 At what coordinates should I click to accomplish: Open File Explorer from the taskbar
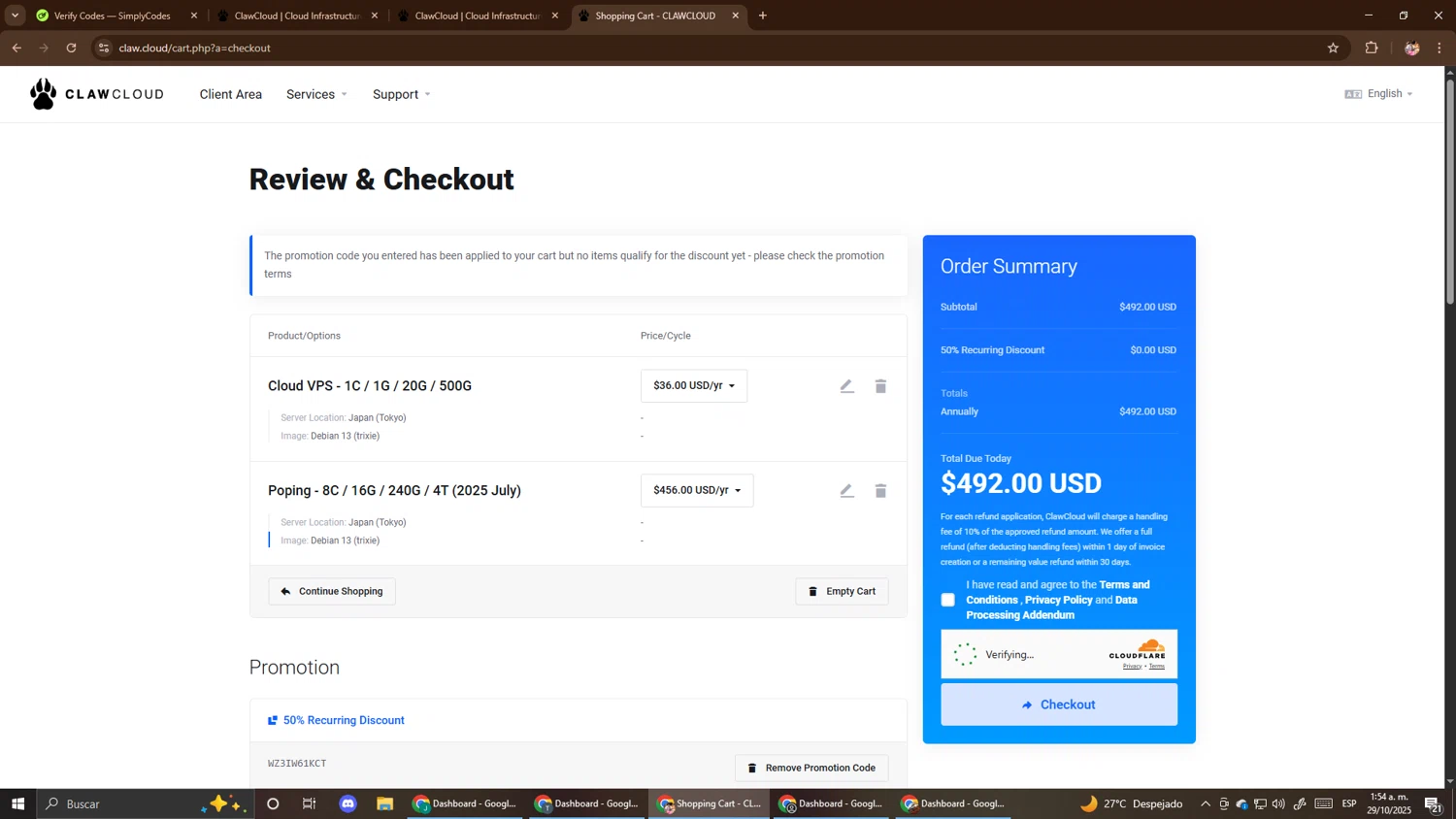pyautogui.click(x=385, y=803)
